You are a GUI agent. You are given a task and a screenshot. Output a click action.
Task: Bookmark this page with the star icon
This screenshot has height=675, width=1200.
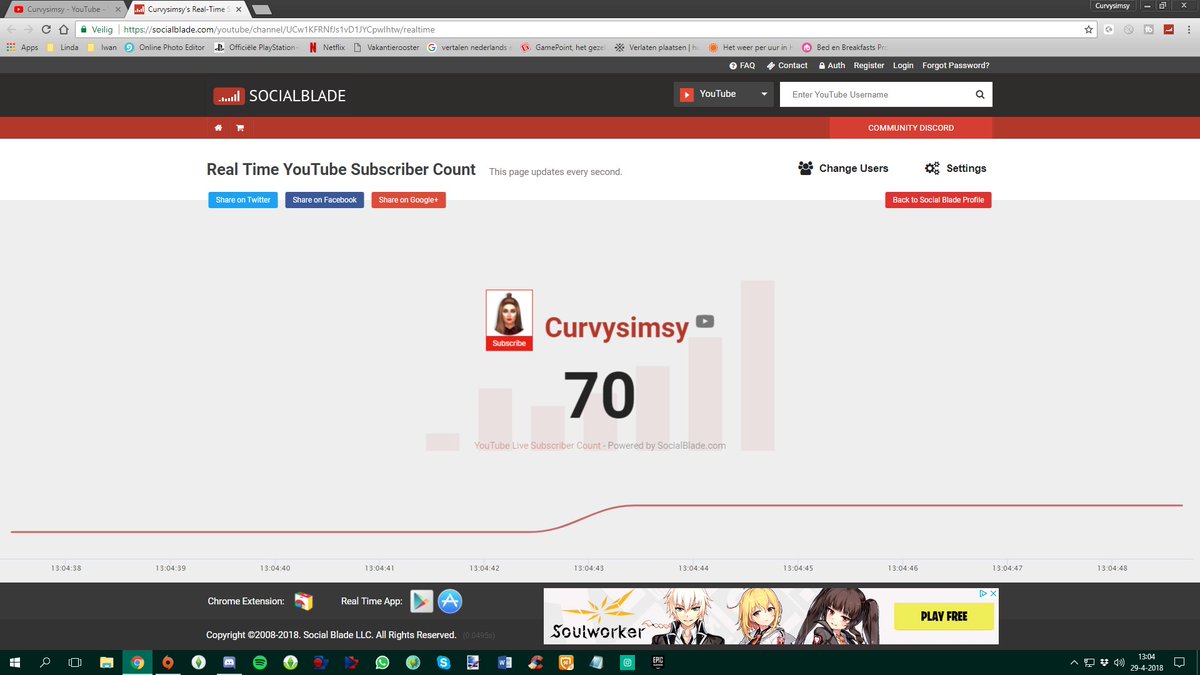(x=1088, y=30)
